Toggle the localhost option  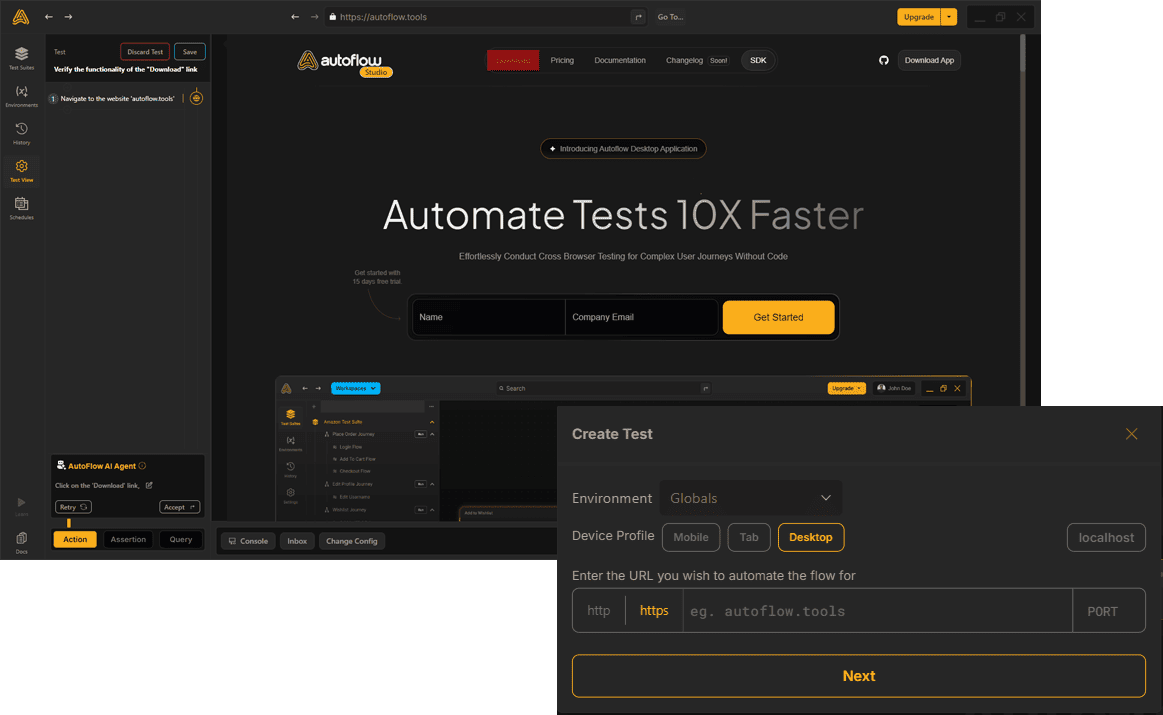point(1106,537)
